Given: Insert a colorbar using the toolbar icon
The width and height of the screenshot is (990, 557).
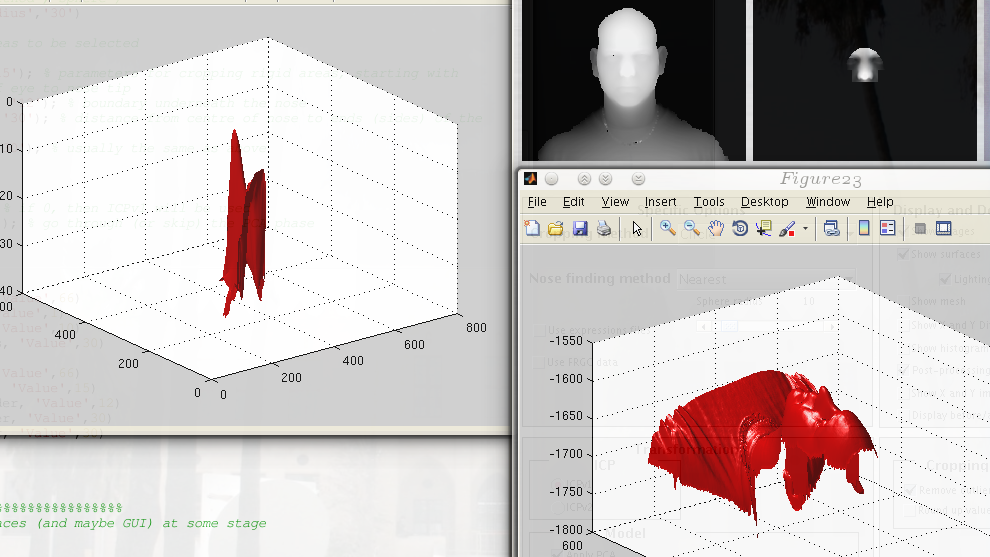Looking at the screenshot, I should (864, 229).
